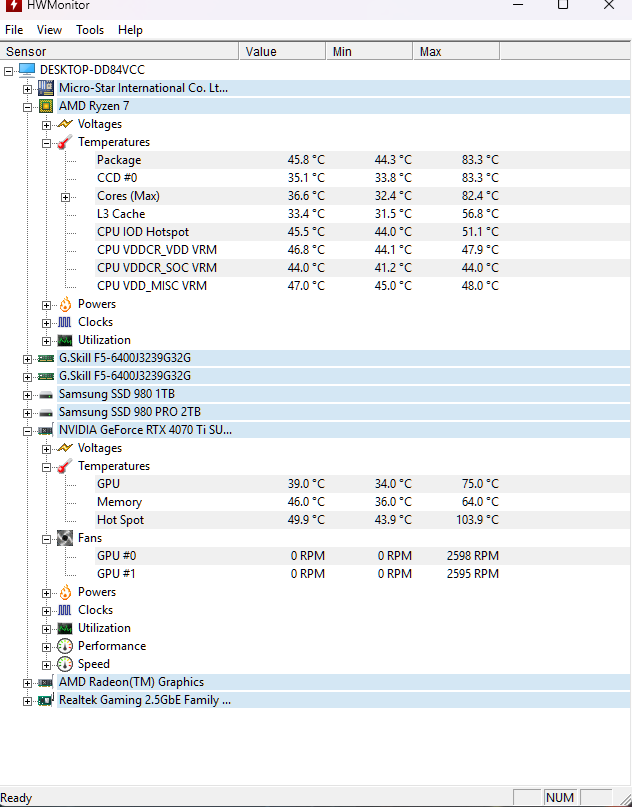
Task: Collapse the GPU Fans section
Action: click(46, 539)
